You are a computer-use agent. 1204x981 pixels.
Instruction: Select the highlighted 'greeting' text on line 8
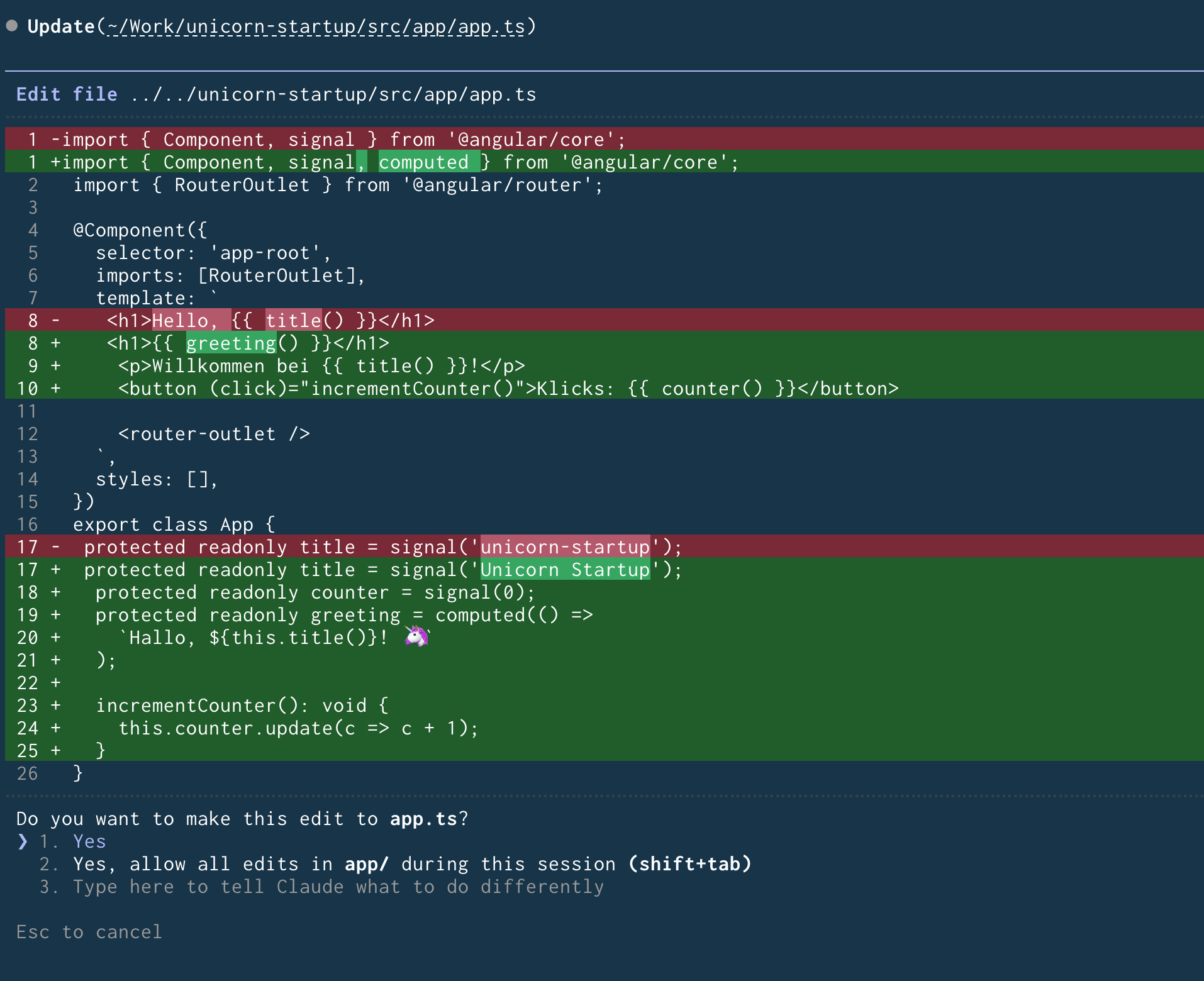tap(230, 343)
